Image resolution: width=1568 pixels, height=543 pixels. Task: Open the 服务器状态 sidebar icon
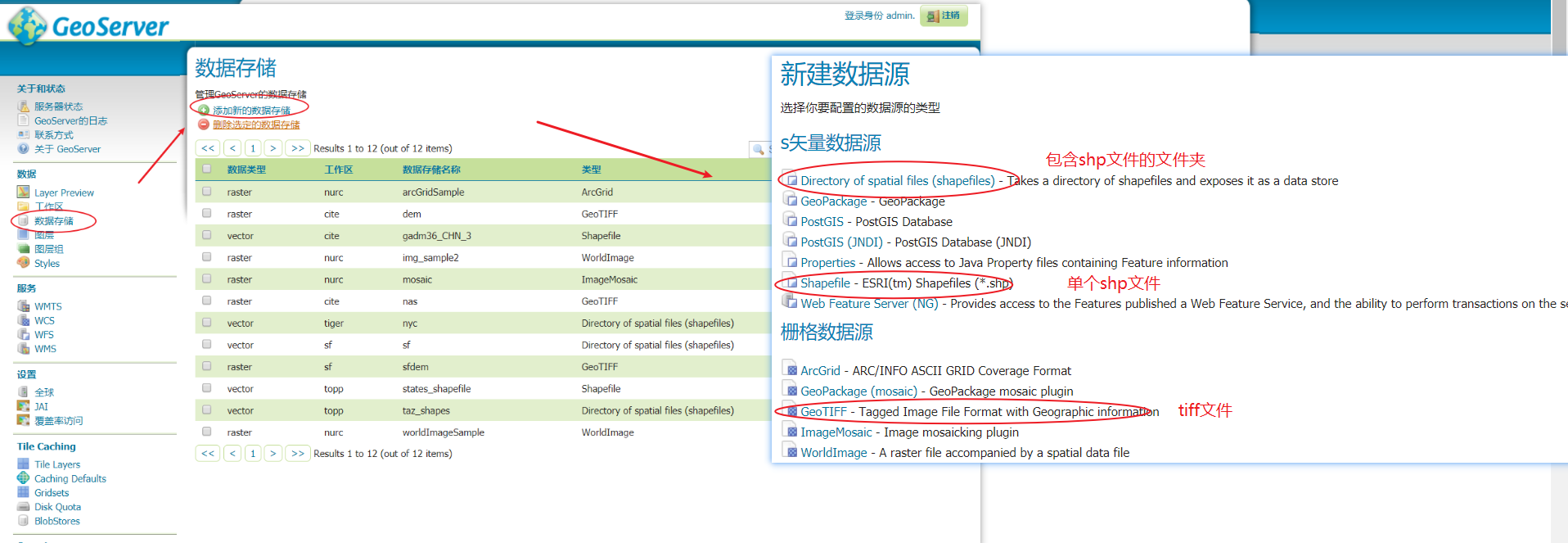tap(23, 106)
